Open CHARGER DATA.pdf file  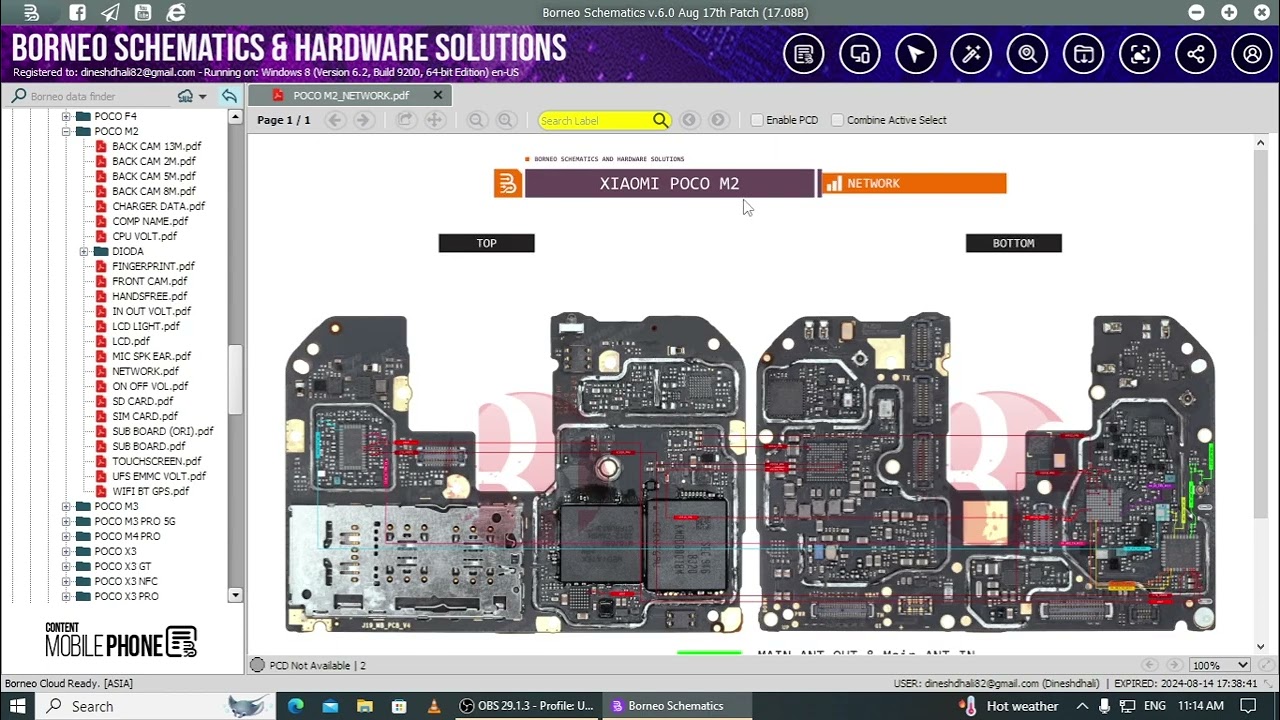[158, 206]
